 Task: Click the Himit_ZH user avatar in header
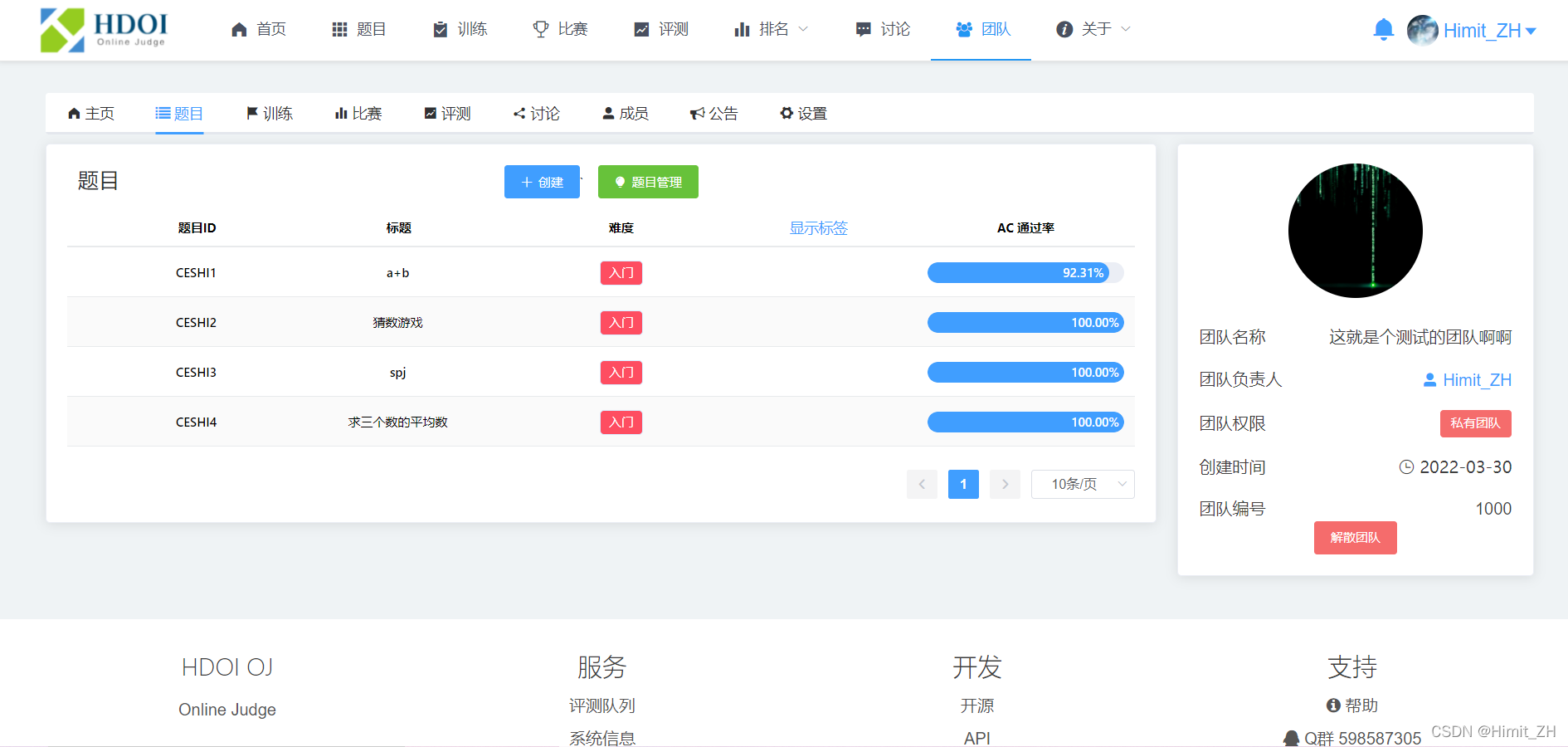[1422, 30]
